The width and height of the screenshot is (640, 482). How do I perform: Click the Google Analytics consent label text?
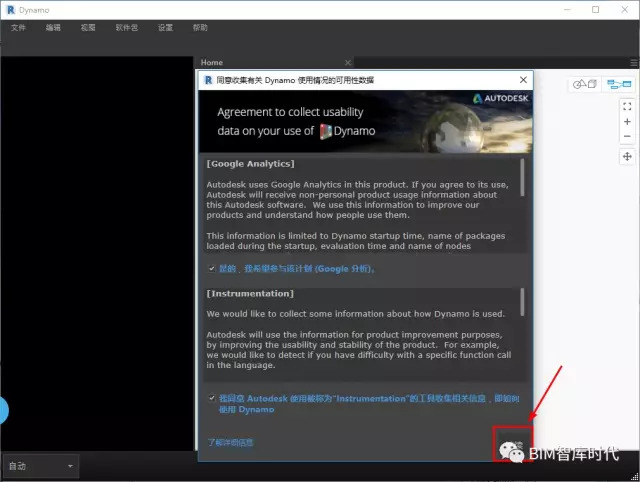[x=297, y=269]
